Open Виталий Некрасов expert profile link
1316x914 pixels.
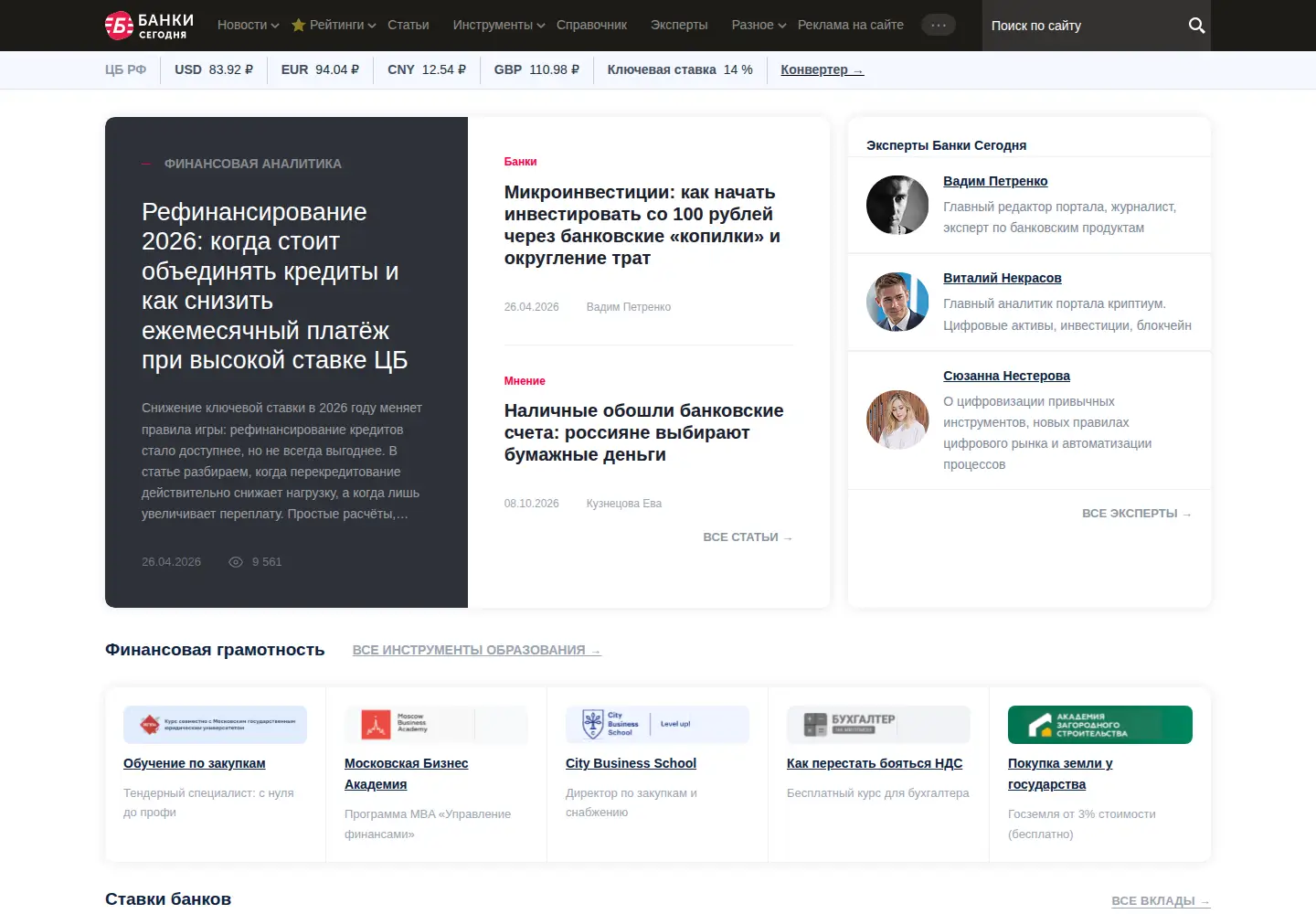tap(1003, 278)
